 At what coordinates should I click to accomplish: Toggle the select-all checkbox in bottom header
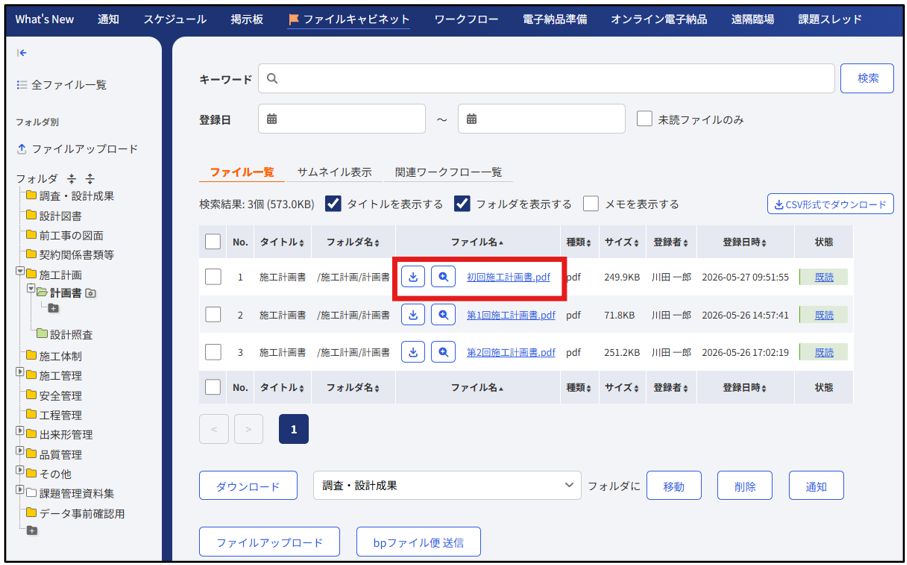(x=213, y=387)
